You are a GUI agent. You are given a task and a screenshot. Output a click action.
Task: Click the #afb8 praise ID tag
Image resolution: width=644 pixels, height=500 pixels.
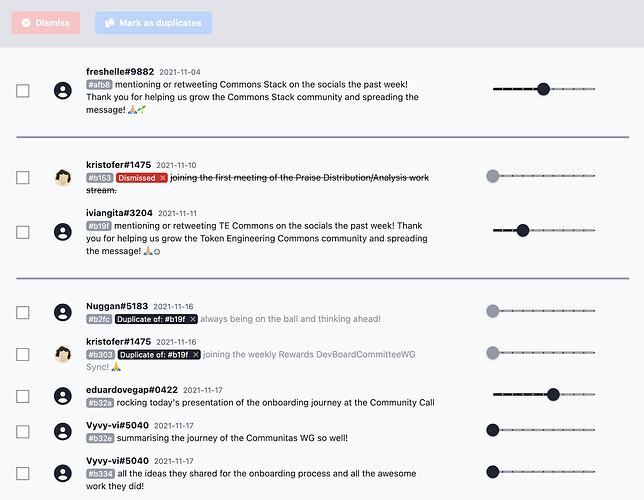pyautogui.click(x=99, y=85)
